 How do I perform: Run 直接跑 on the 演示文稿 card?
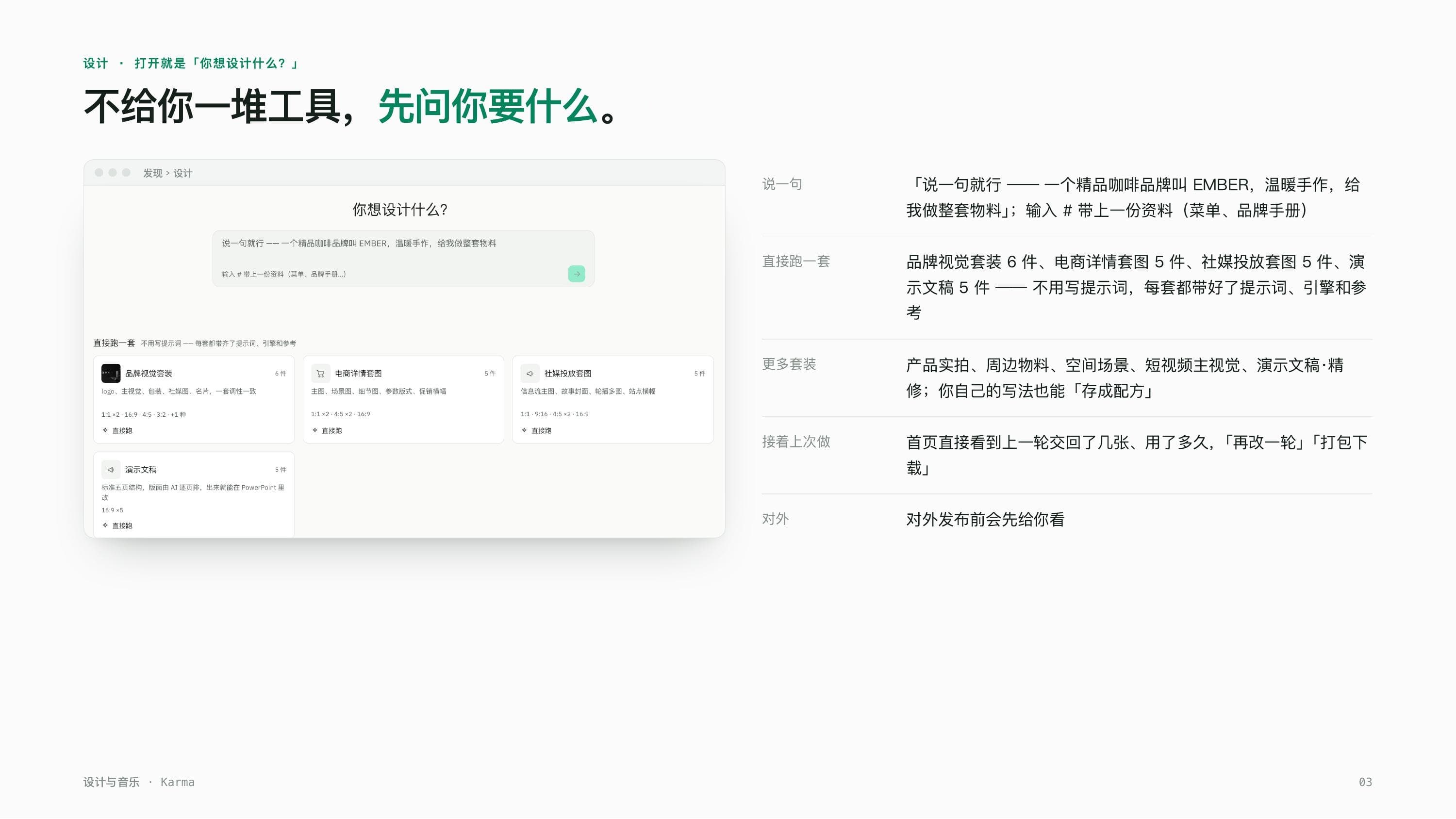click(117, 525)
